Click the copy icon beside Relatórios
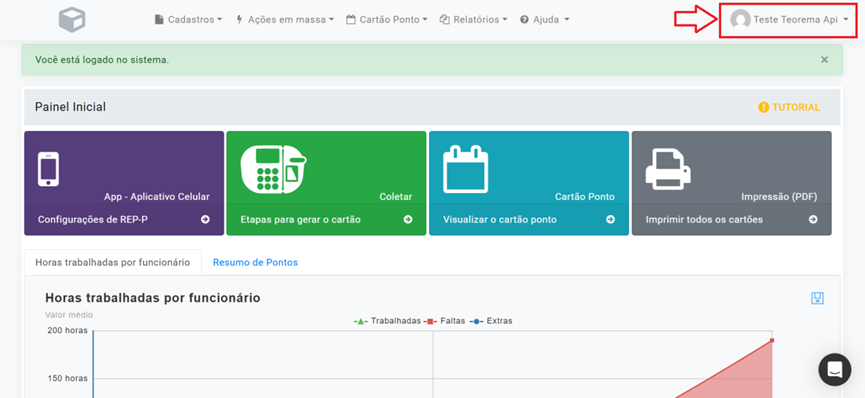The image size is (865, 398). pos(445,19)
